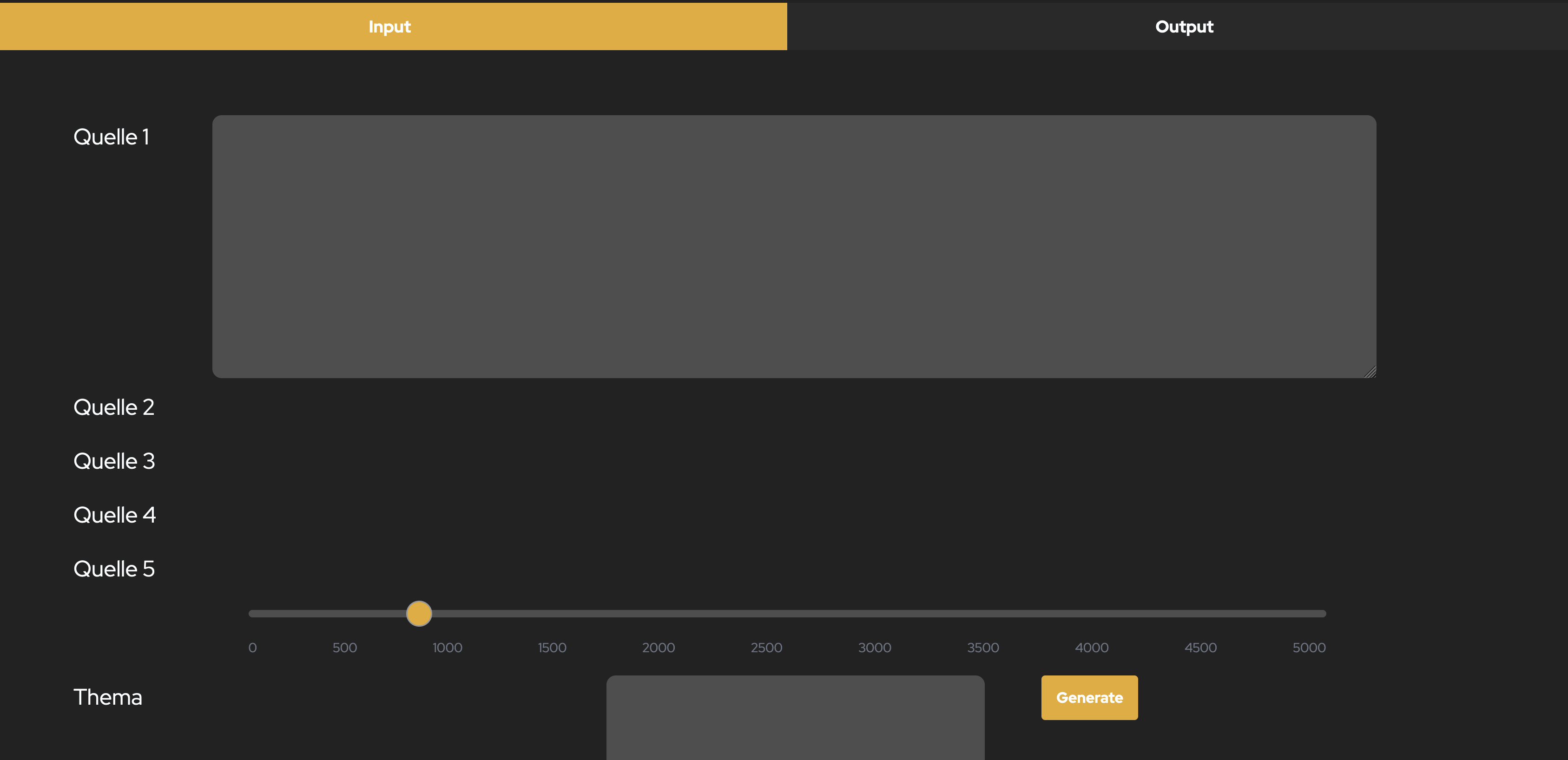Click the 1500 slider tick label
The height and width of the screenshot is (760, 1568).
pos(552,648)
